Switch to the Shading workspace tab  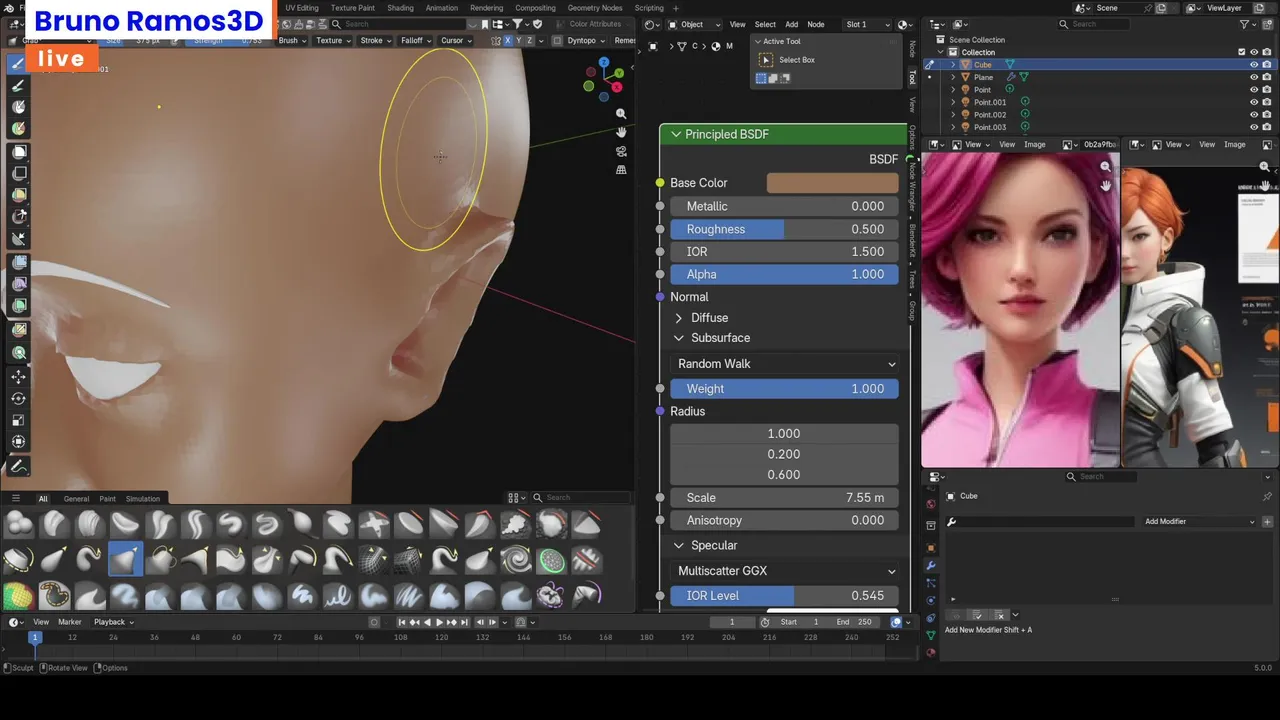point(400,8)
